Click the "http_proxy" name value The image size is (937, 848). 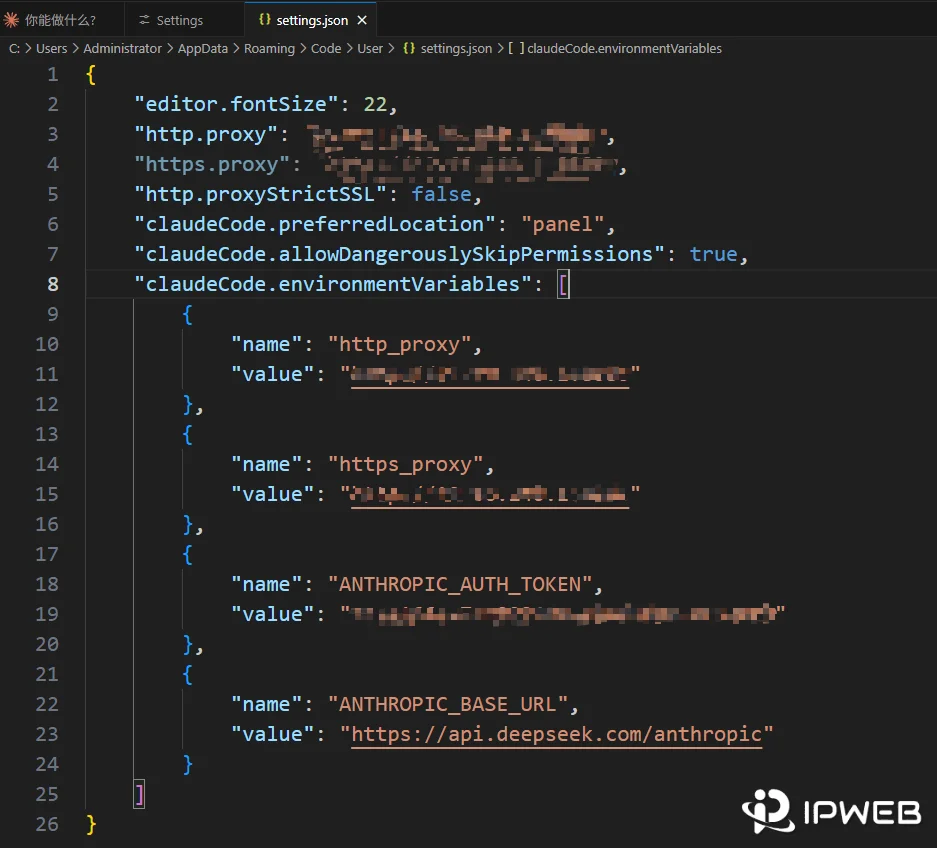click(x=400, y=344)
